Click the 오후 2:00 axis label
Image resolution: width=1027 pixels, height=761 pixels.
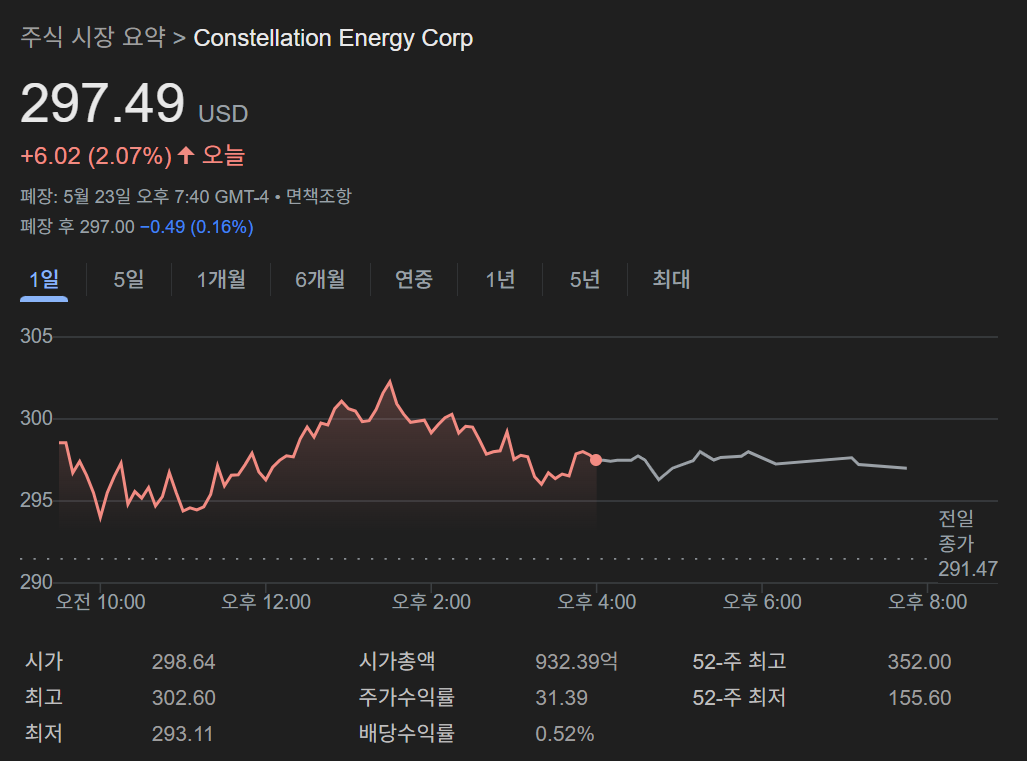click(431, 602)
